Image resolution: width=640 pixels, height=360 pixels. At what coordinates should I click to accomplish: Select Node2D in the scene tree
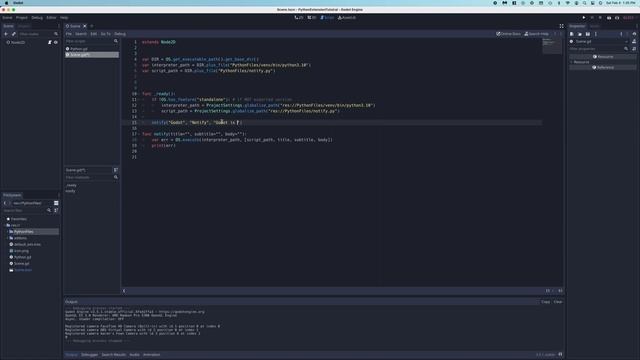tap(18, 42)
